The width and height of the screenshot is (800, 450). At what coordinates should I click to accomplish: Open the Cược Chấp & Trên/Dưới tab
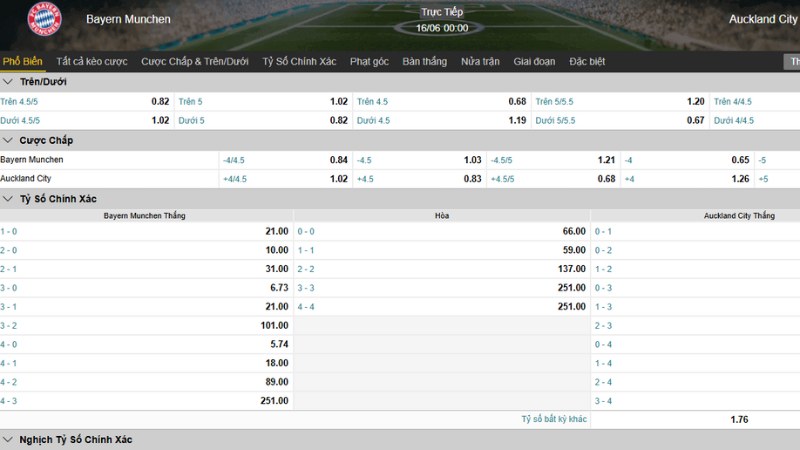pos(195,61)
